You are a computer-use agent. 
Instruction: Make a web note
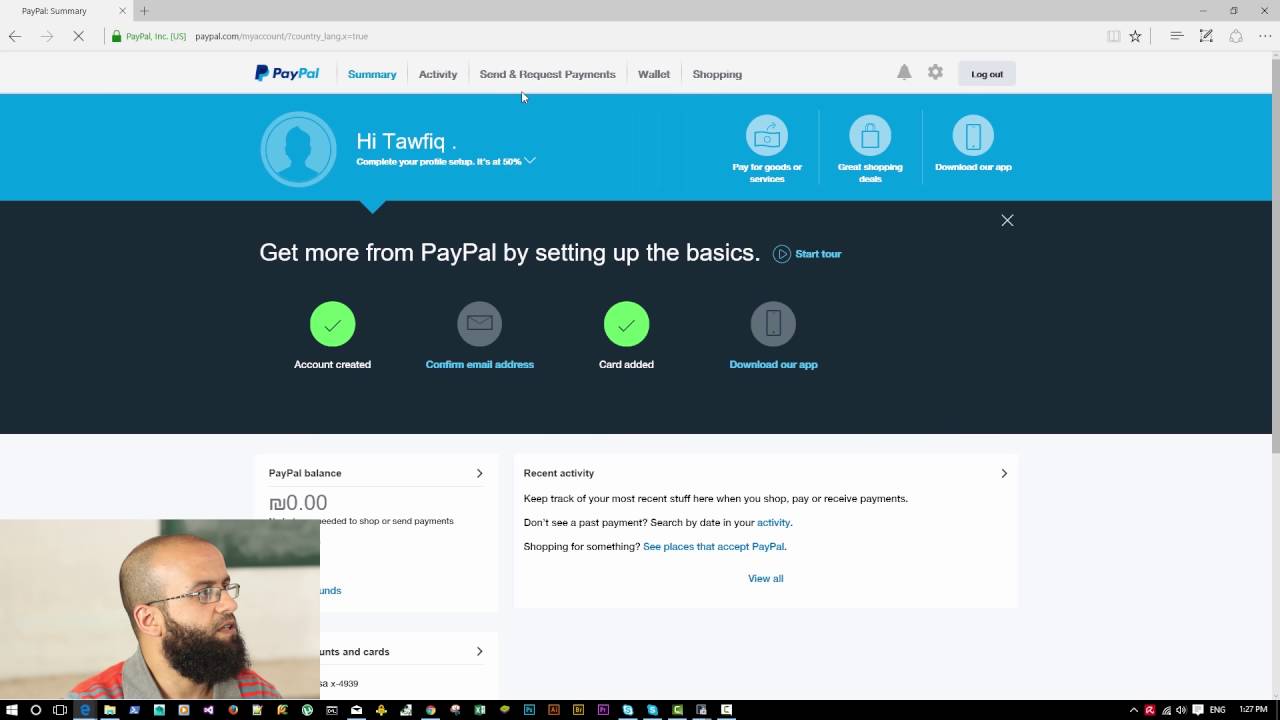coord(1206,36)
